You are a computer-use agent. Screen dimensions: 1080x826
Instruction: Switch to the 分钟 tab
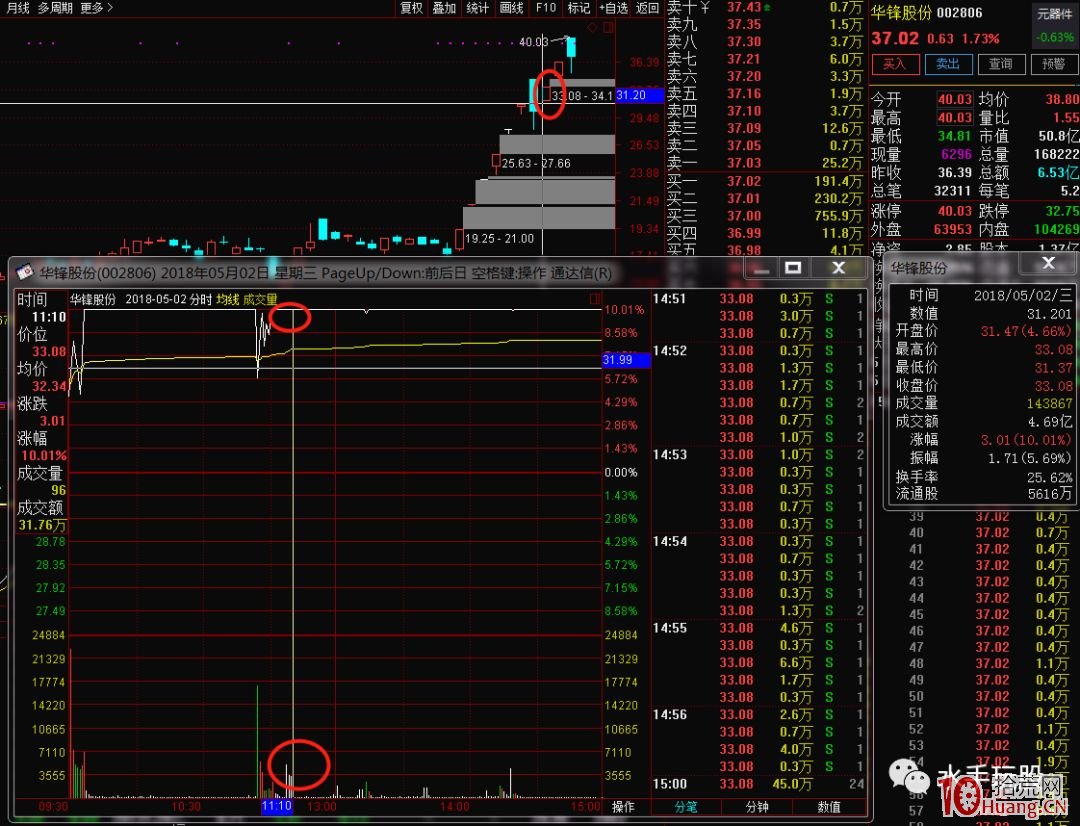[757, 807]
